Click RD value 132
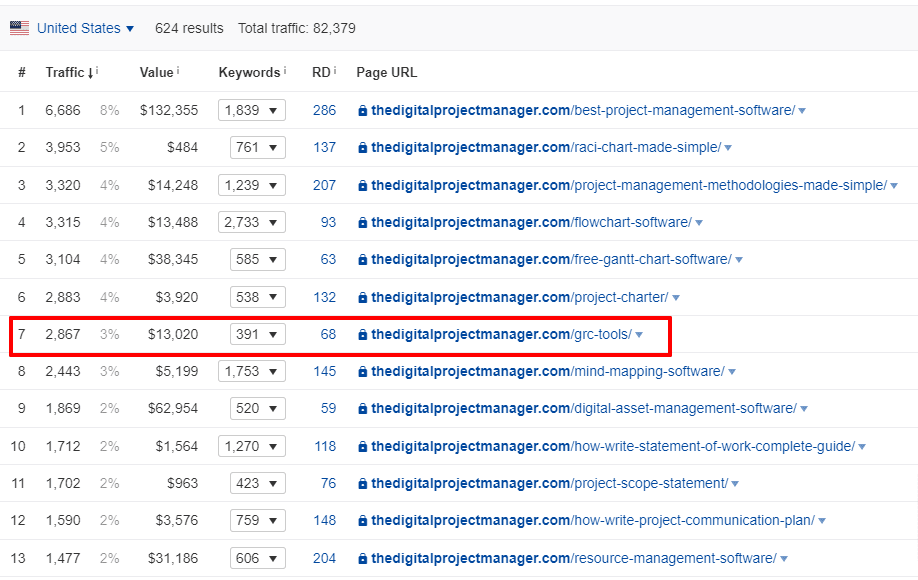Screen dimensions: 918x580 pos(324,297)
